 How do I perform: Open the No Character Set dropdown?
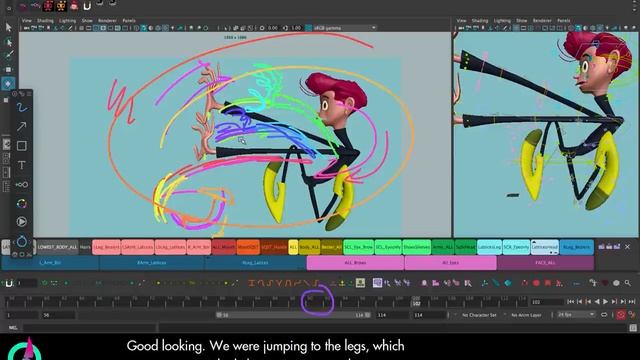pyautogui.click(x=479, y=315)
